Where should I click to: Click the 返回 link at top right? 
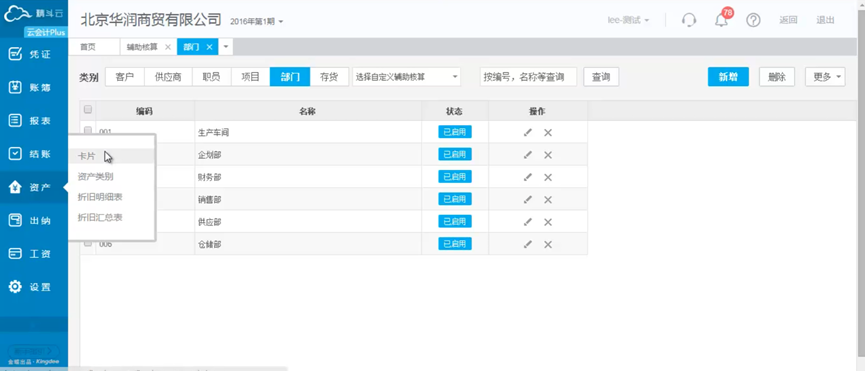coord(788,20)
